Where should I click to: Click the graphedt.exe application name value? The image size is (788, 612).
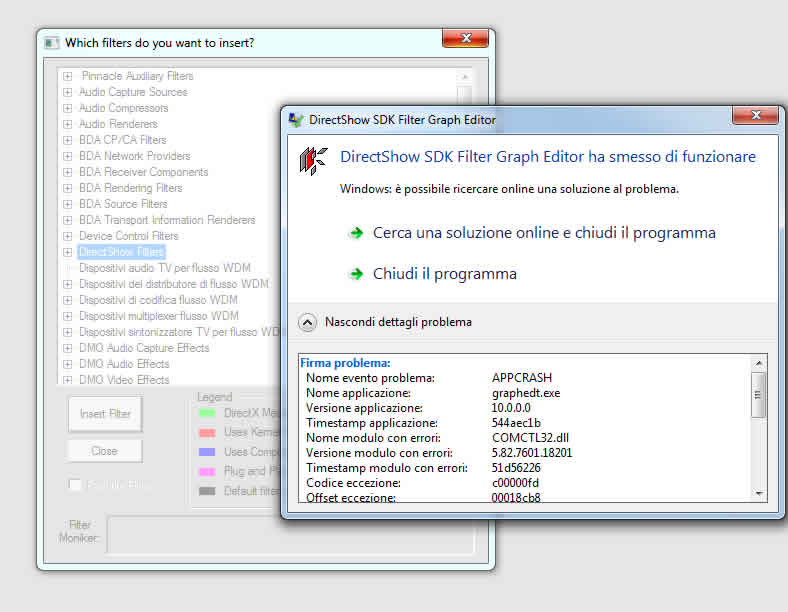pos(526,393)
